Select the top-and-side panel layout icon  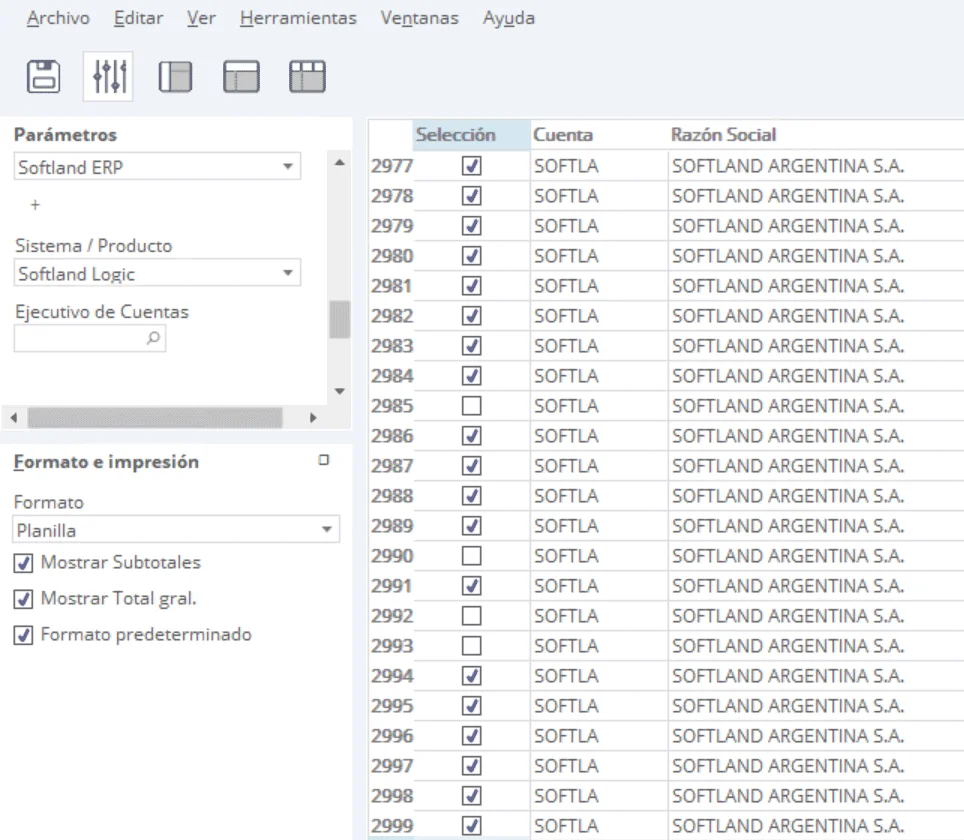tap(241, 77)
